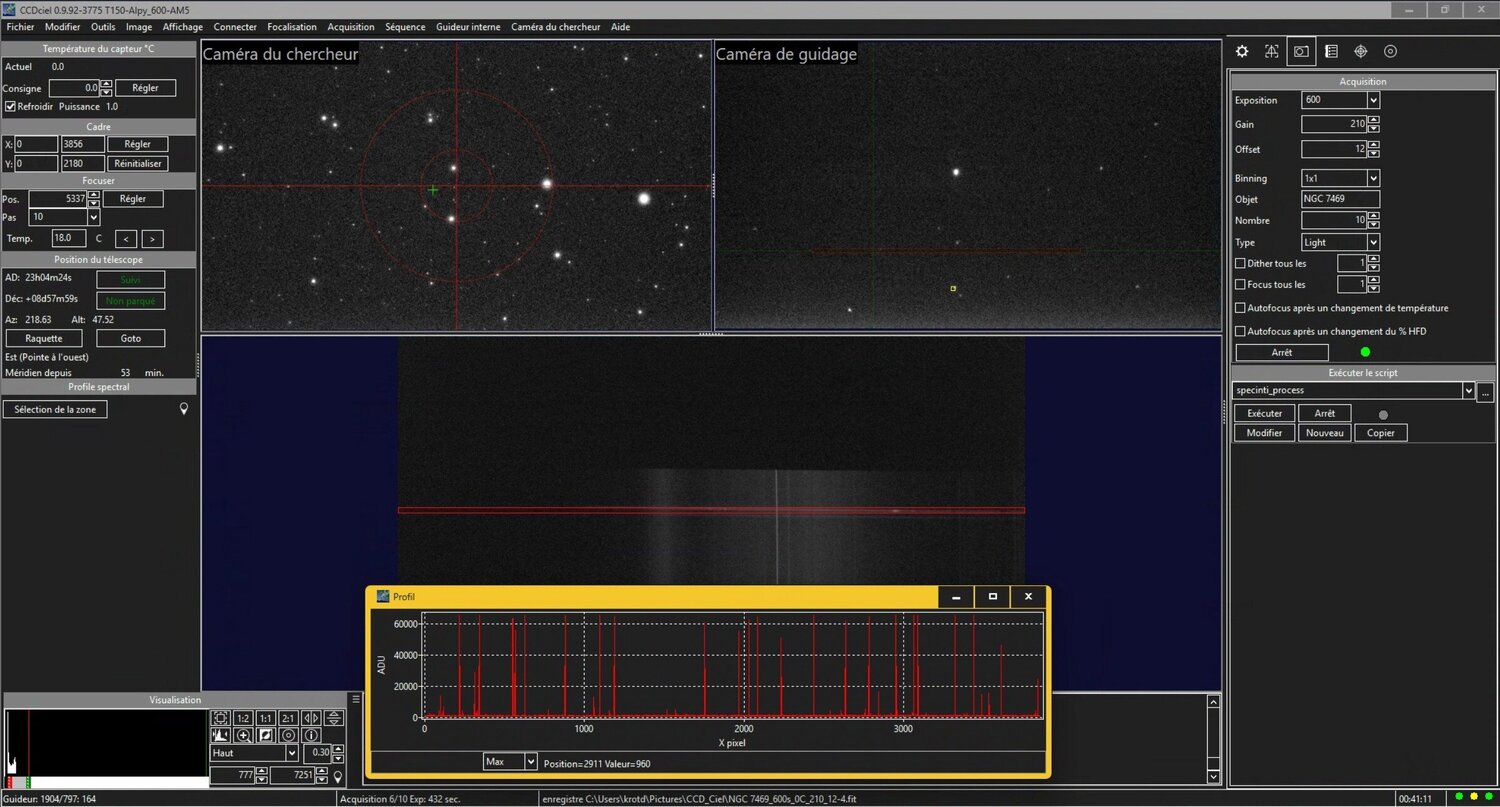The width and height of the screenshot is (1500, 807).
Task: Click the vertical scrollbar beside the message log
Action: [1214, 739]
